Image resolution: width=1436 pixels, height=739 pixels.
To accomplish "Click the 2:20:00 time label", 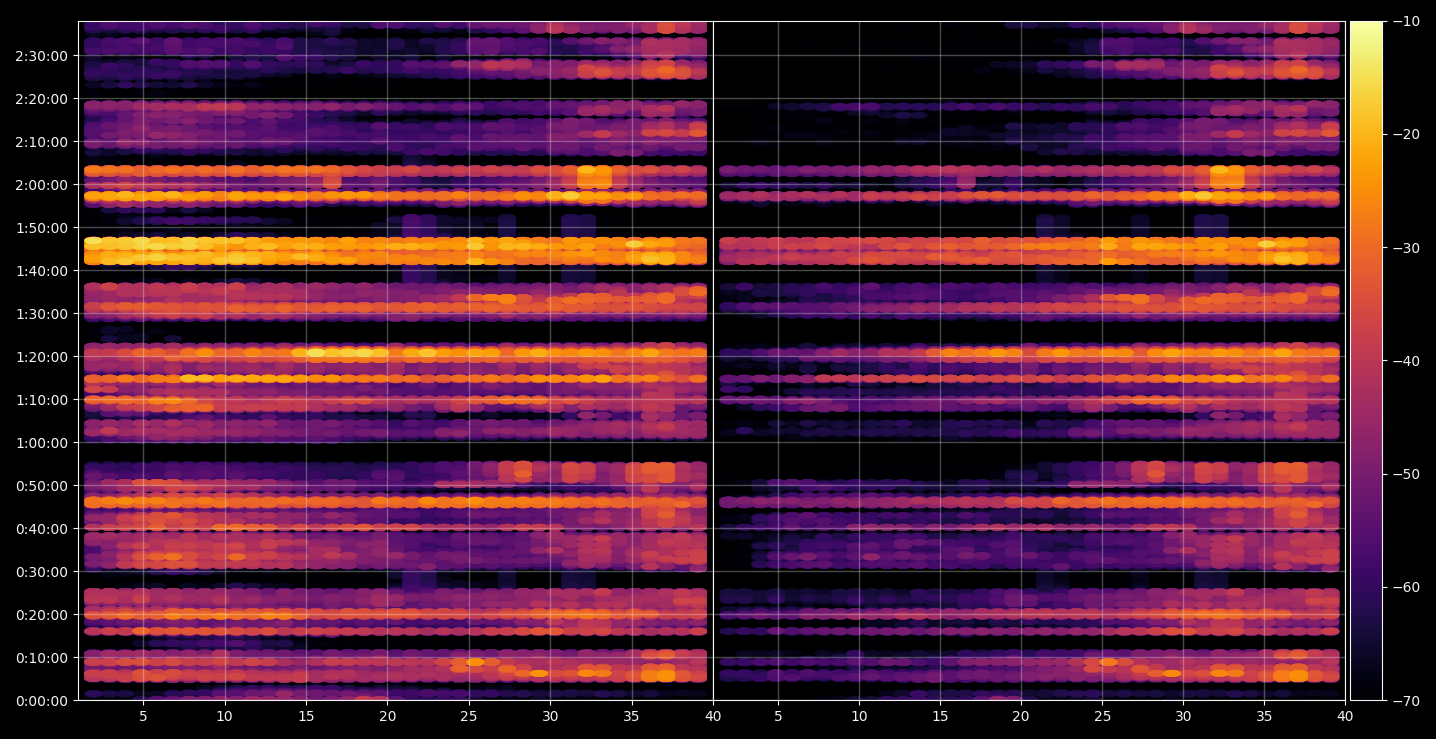I will coord(41,99).
